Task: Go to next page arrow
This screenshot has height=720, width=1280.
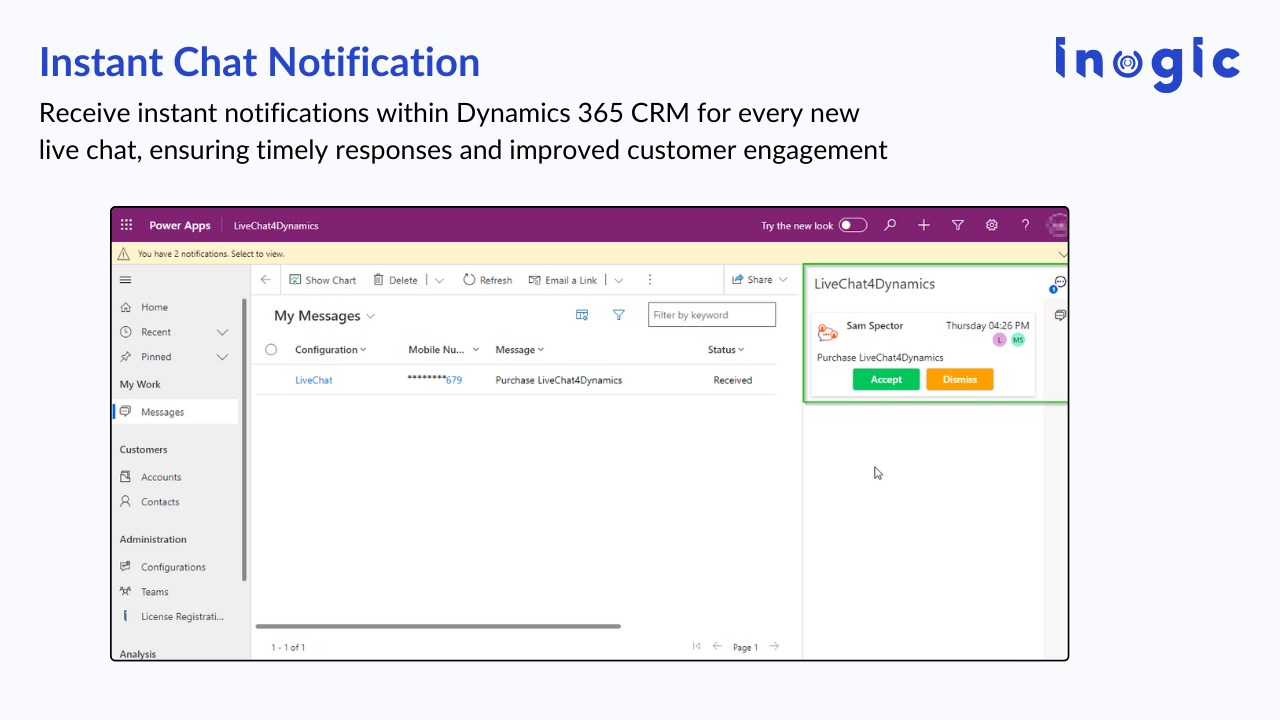Action: pos(774,646)
